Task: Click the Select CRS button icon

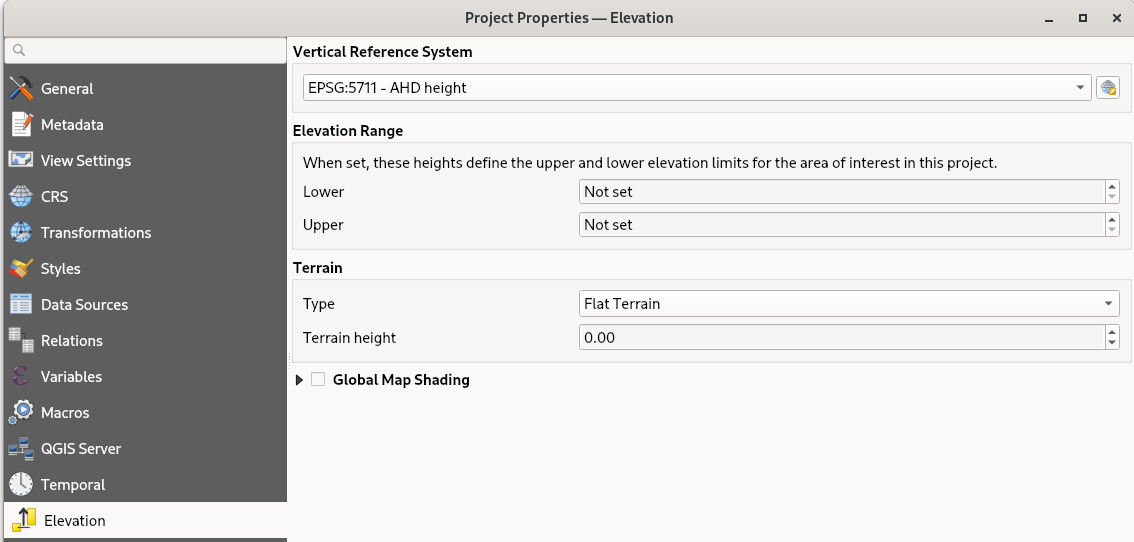Action: (x=1107, y=88)
